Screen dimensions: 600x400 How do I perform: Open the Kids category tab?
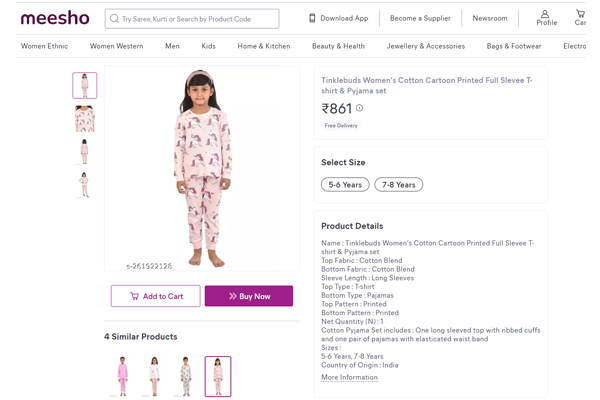pyautogui.click(x=208, y=46)
